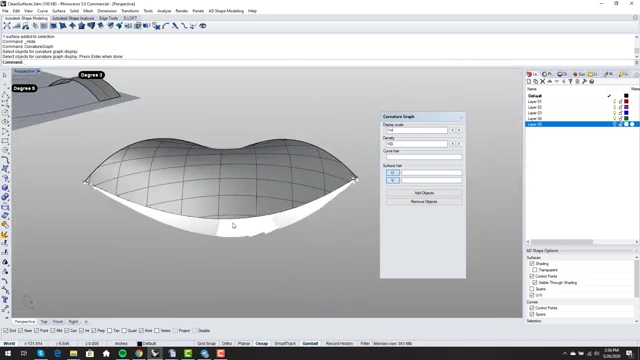Create a new layer with page icon

(529, 82)
